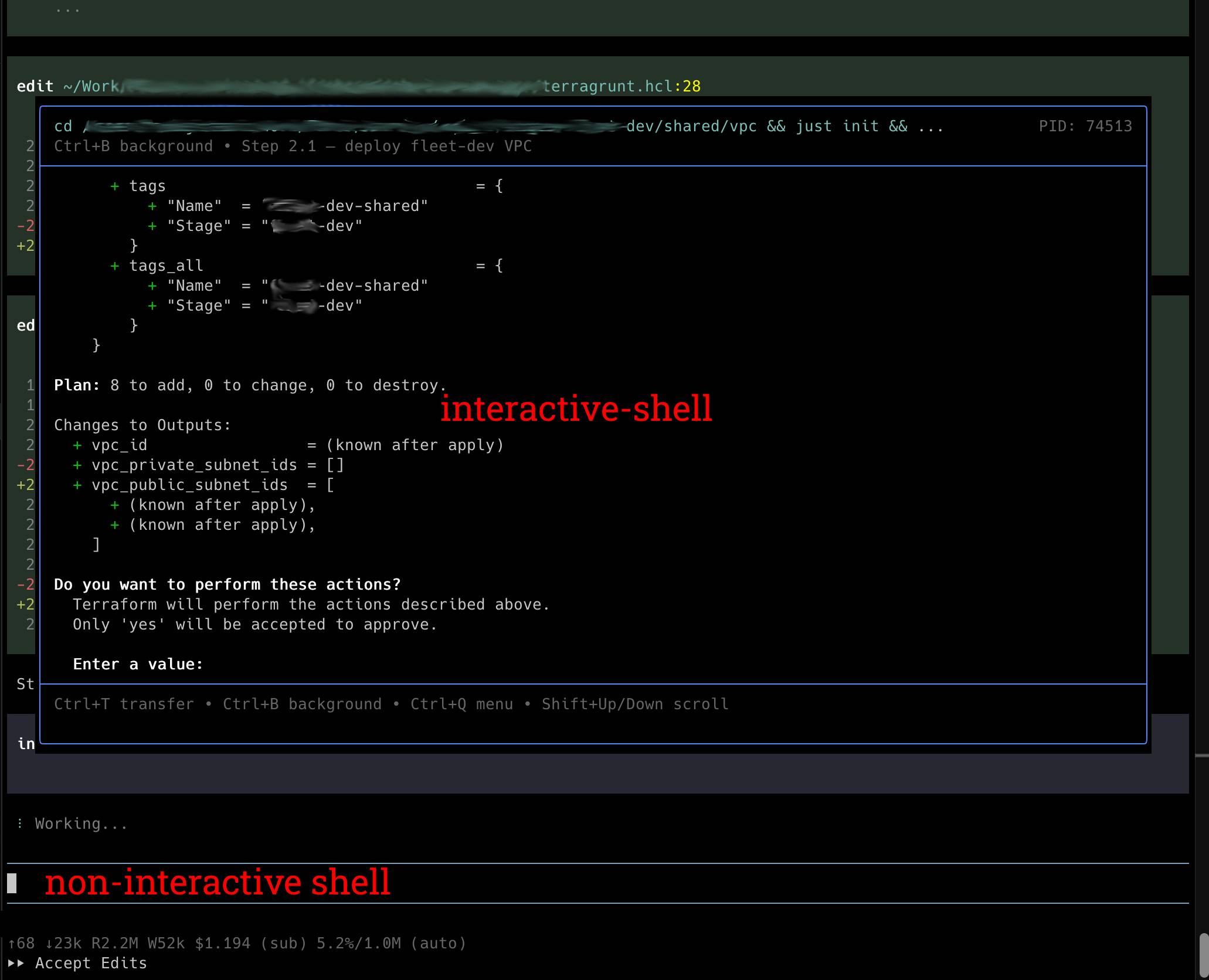Select the Step 2.1 deploy fleet-dev VPC label
Viewport: 1209px width, 980px height.
(x=387, y=146)
